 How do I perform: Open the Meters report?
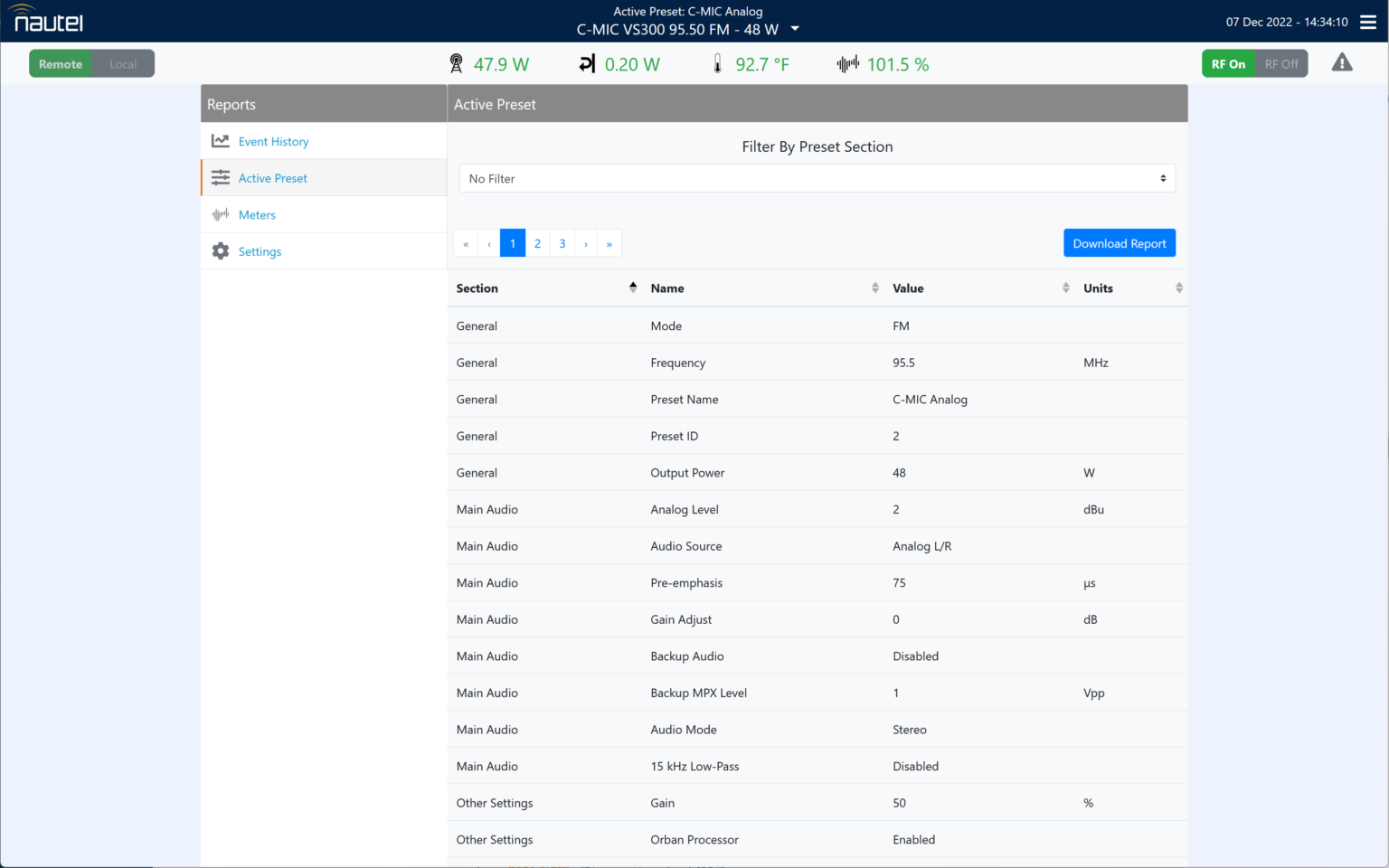pyautogui.click(x=257, y=215)
